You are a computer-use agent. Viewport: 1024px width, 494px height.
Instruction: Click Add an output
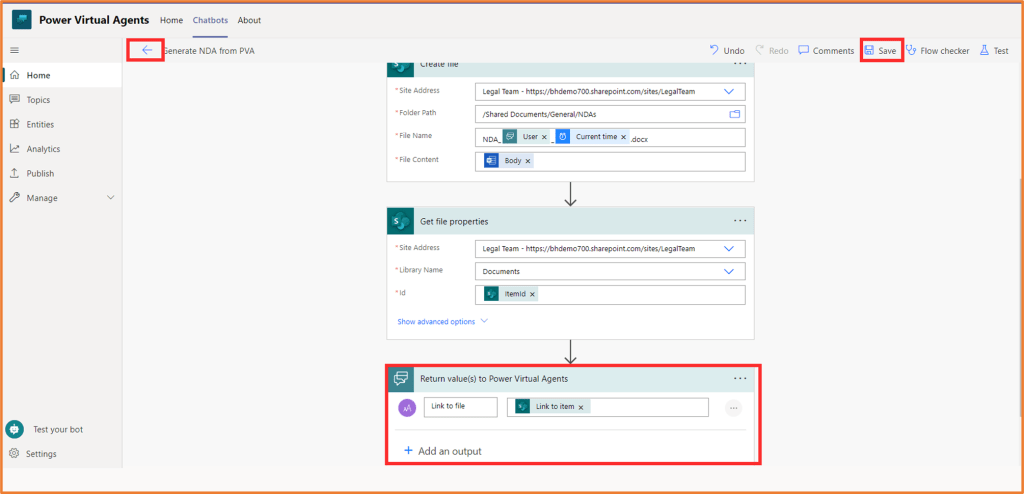pos(442,451)
